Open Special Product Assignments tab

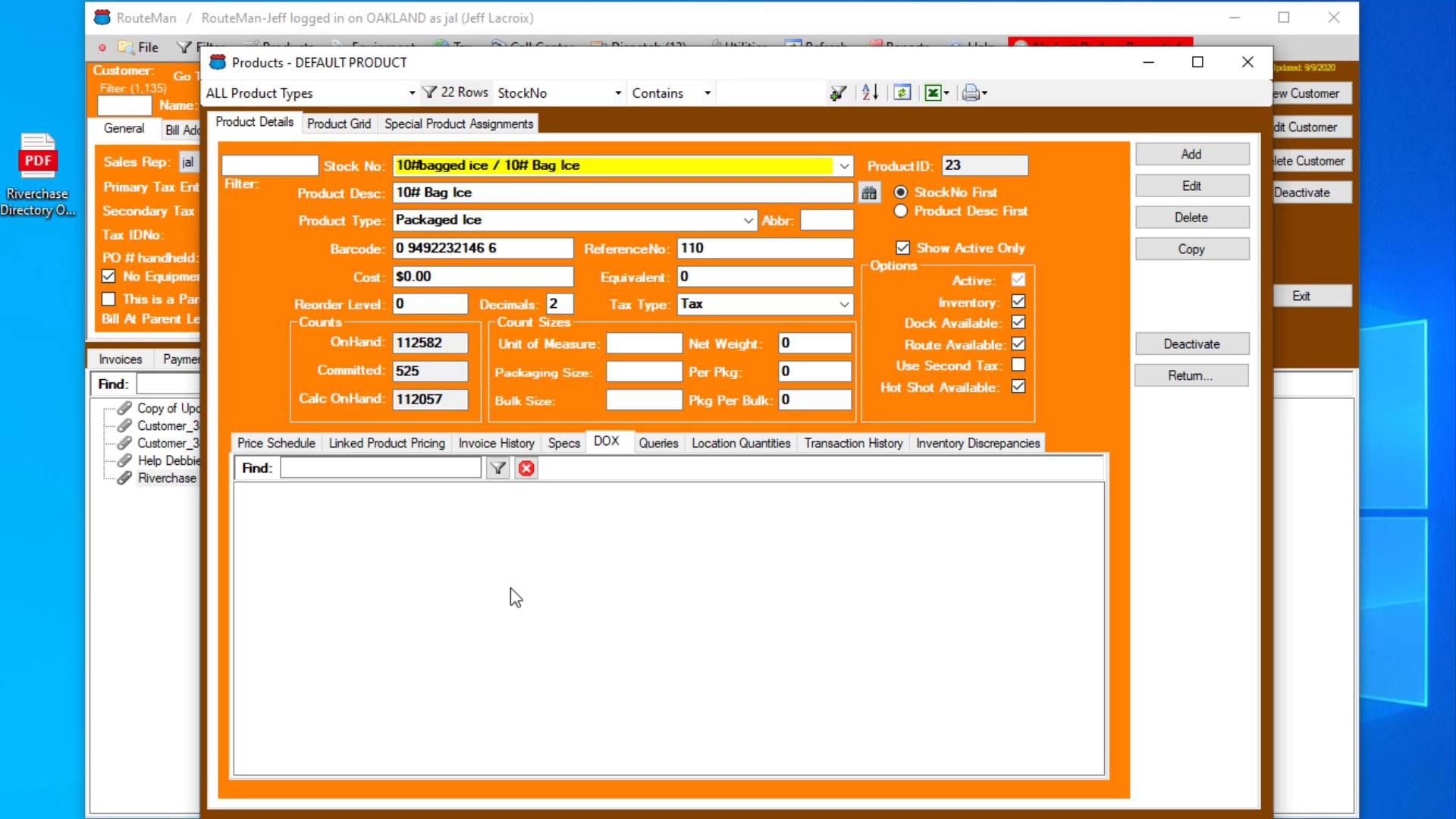(459, 124)
